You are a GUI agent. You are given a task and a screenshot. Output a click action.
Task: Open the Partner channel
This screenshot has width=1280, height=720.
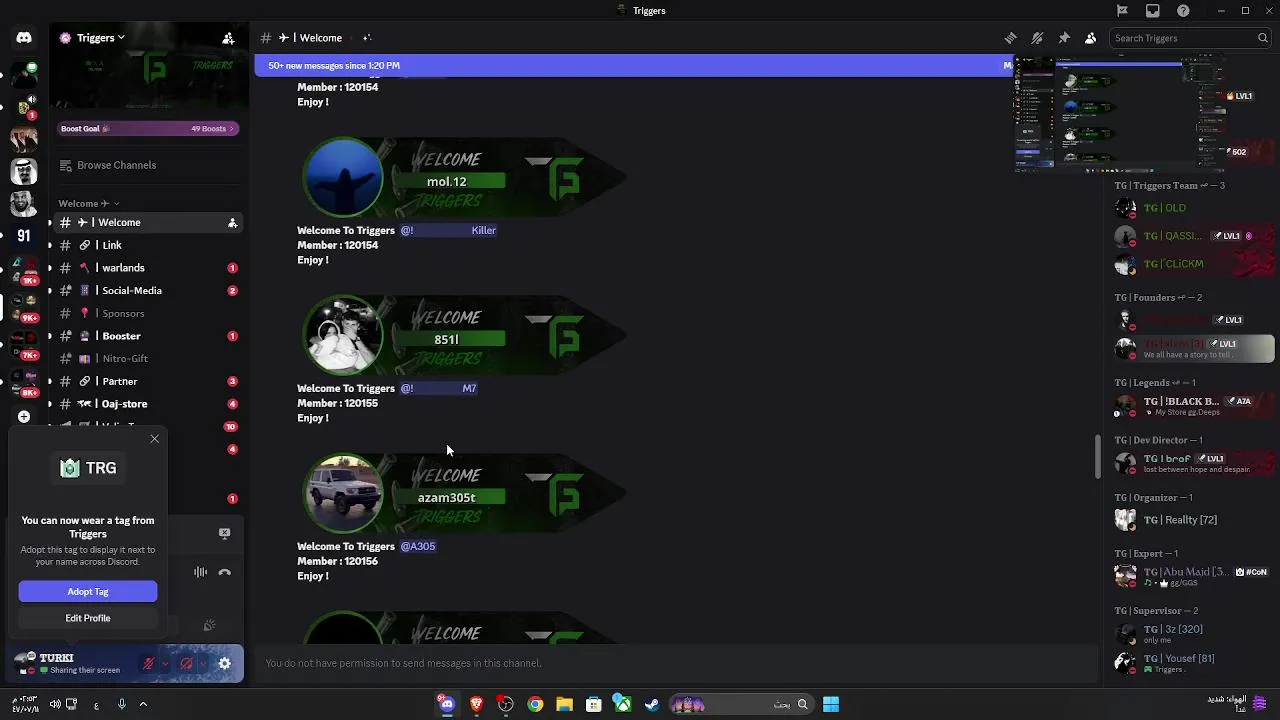tap(146, 381)
